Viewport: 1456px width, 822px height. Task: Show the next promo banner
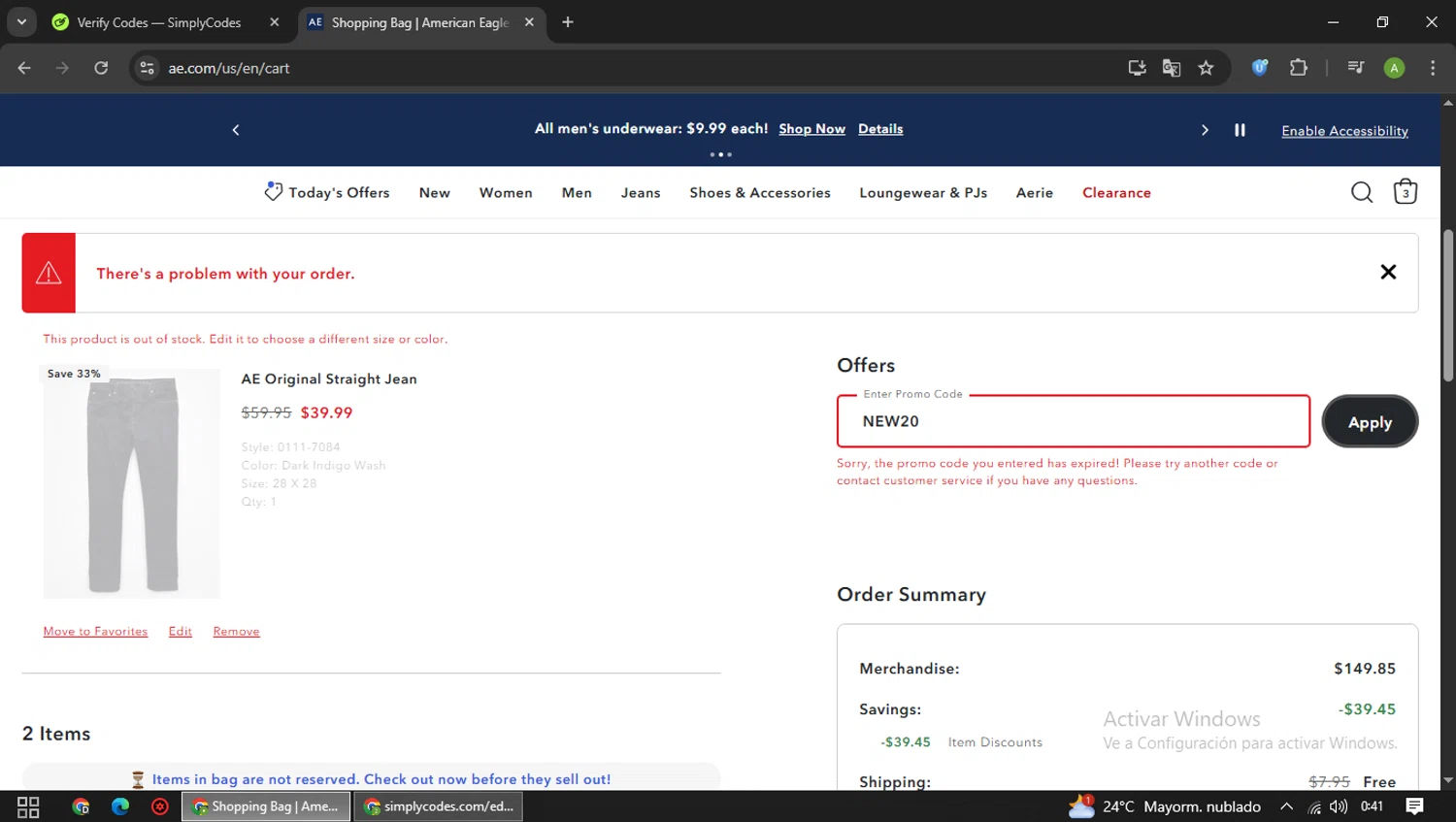(1205, 130)
